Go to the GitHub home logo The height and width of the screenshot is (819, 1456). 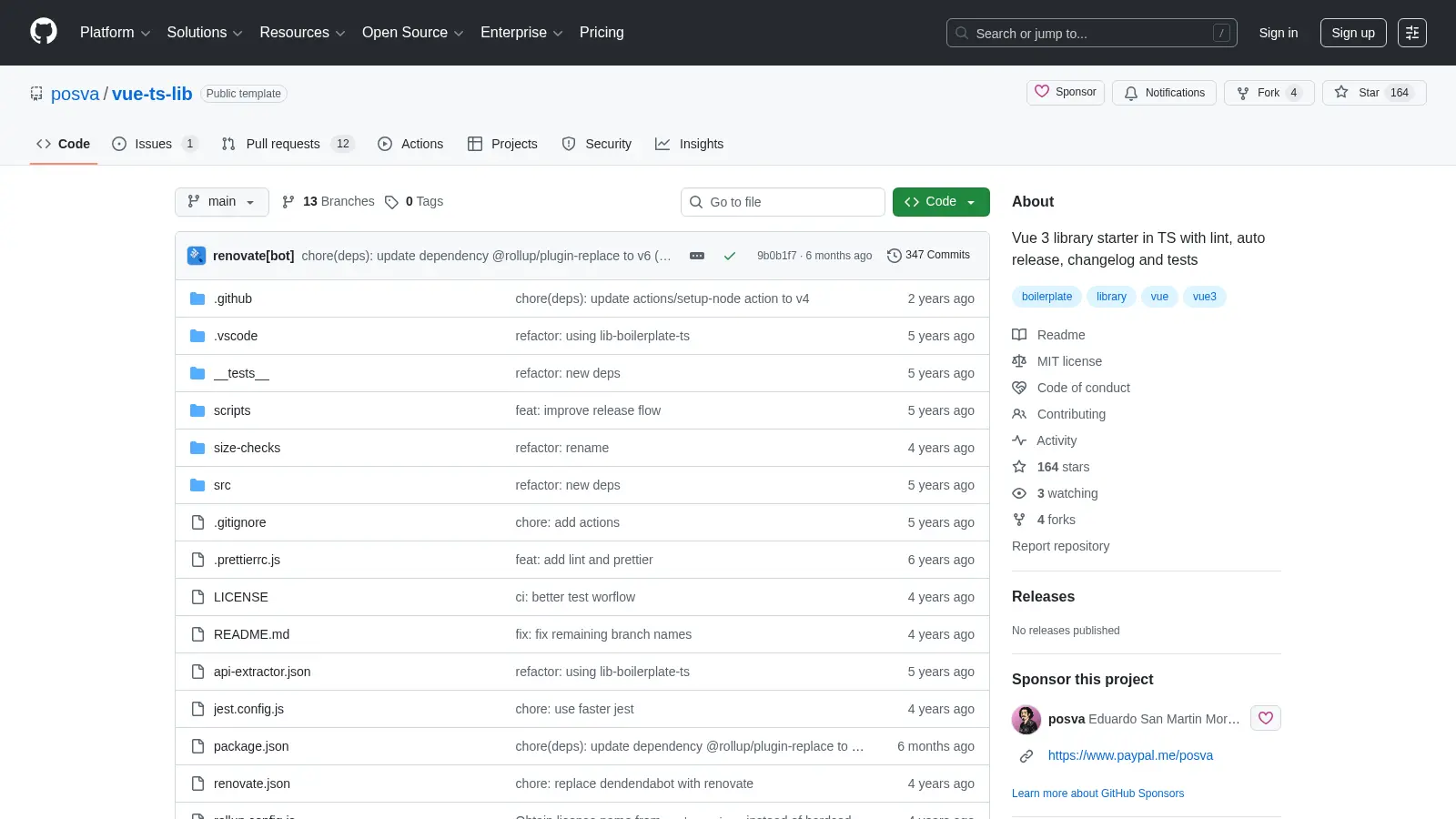pos(44,32)
